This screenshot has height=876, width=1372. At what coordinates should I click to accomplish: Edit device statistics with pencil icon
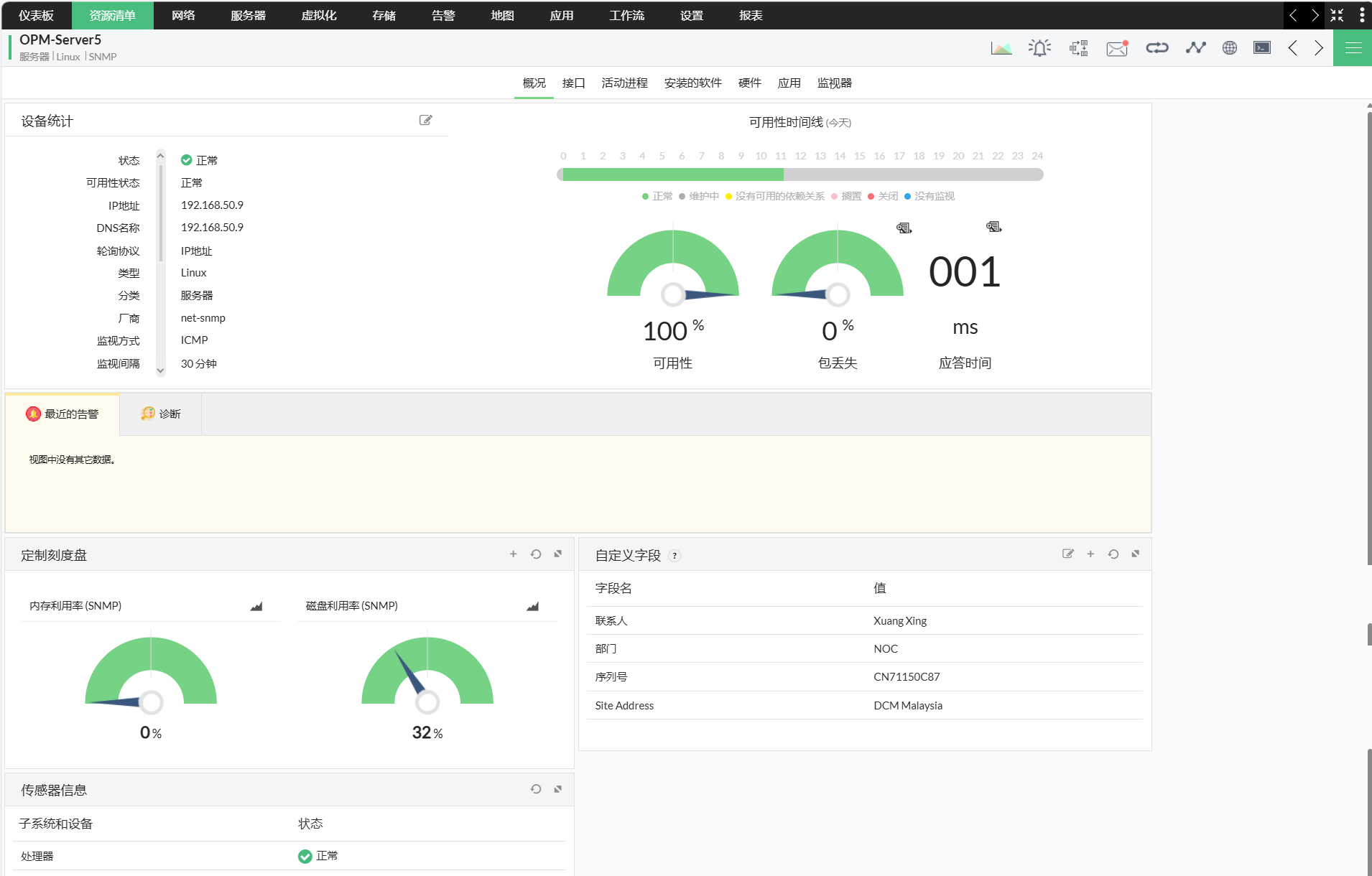(425, 121)
